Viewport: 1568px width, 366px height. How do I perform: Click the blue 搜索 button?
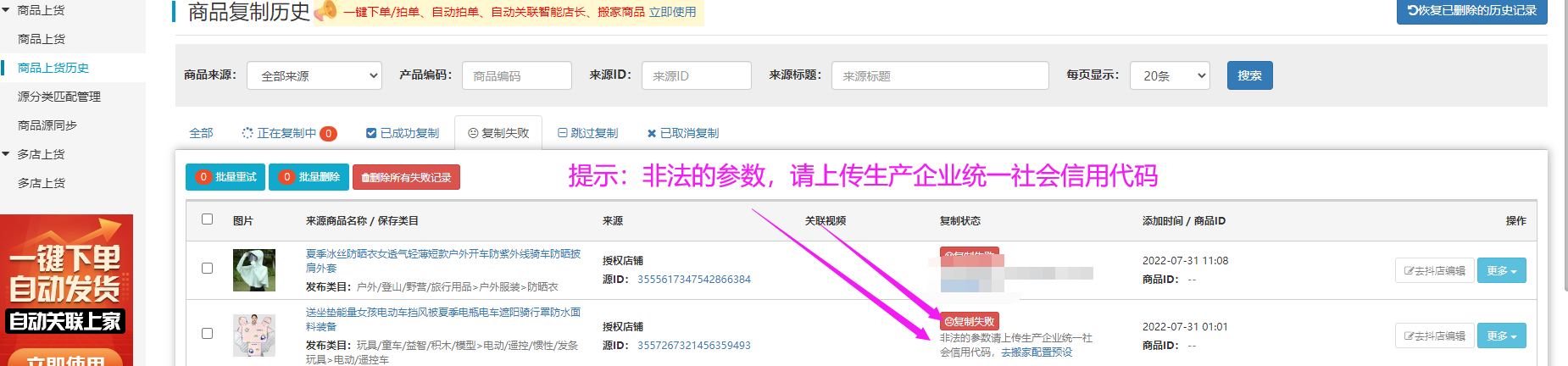click(1249, 75)
